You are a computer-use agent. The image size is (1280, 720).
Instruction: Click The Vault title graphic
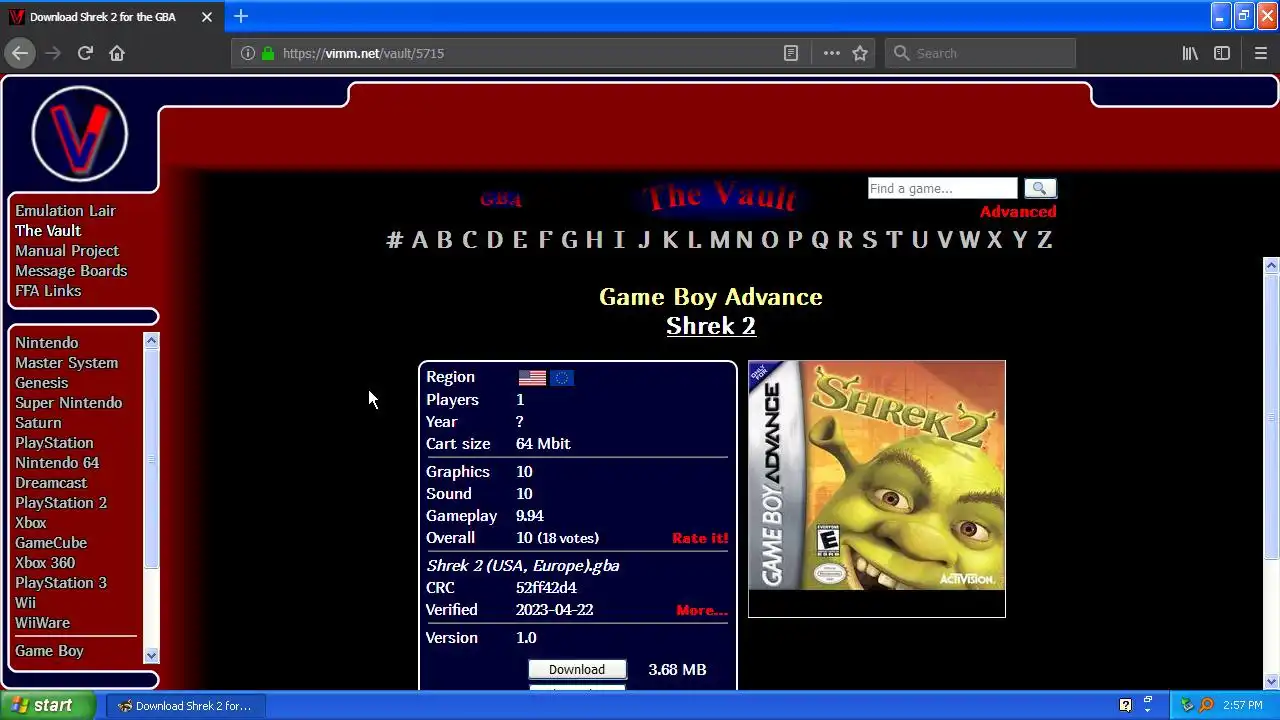coord(720,197)
